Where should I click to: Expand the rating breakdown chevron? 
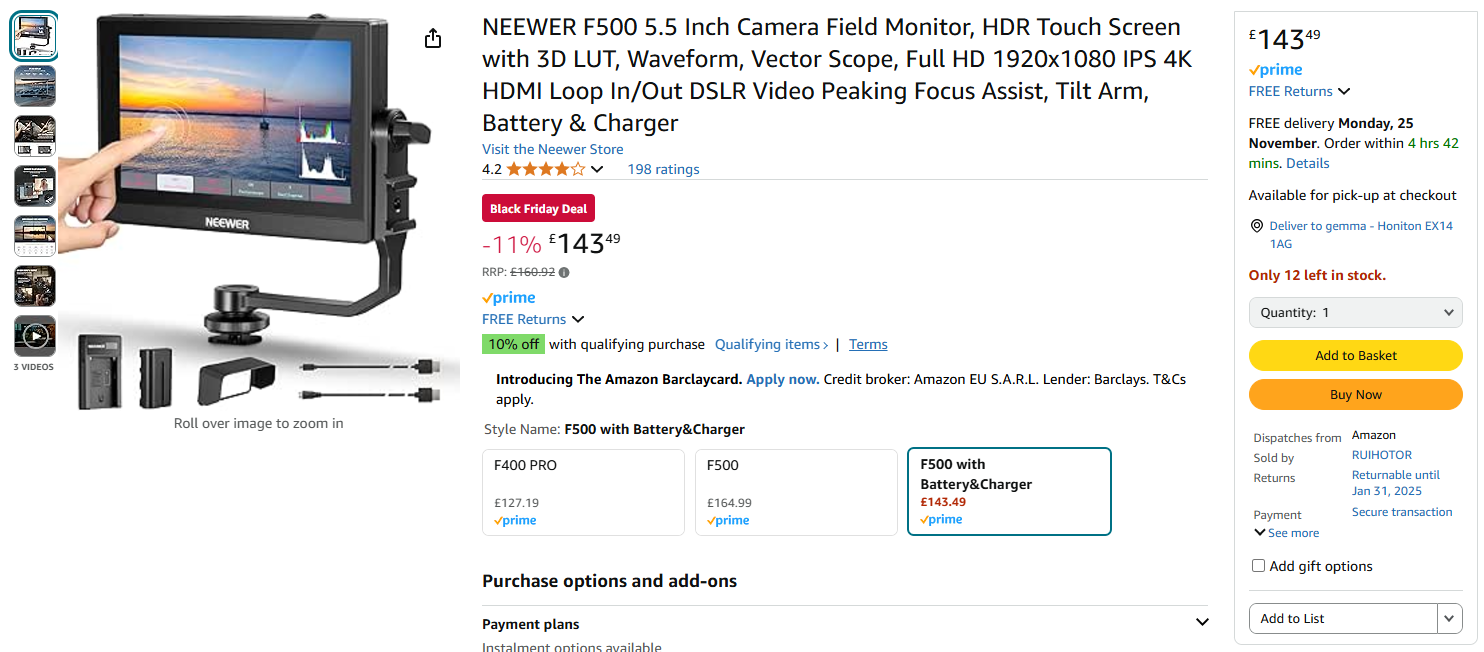[598, 169]
